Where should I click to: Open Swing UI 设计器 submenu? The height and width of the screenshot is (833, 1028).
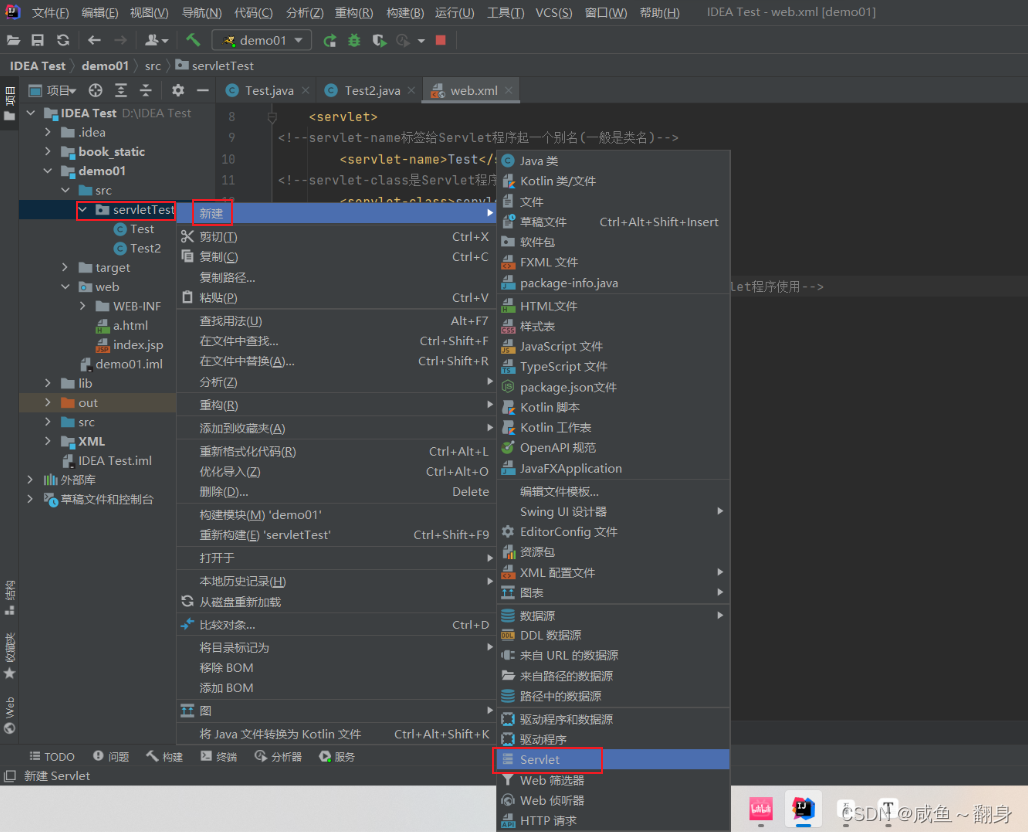(x=613, y=511)
